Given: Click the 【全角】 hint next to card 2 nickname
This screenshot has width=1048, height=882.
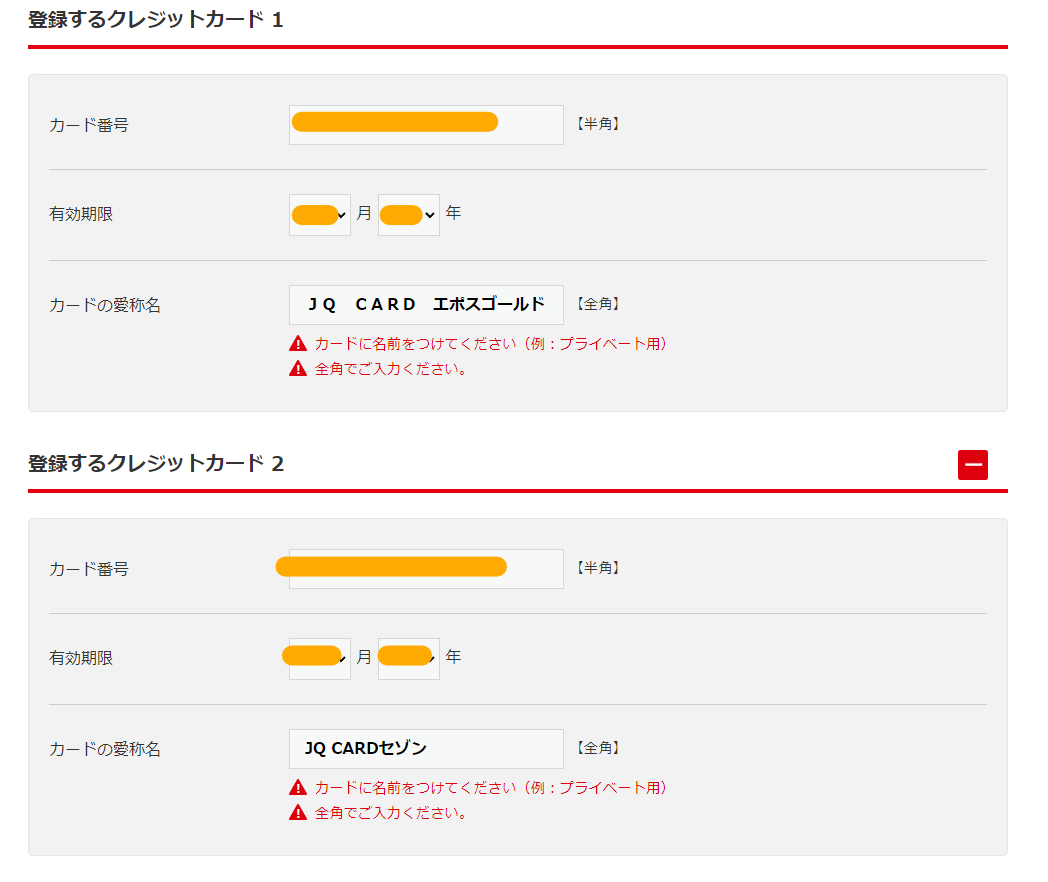Looking at the screenshot, I should coord(597,748).
